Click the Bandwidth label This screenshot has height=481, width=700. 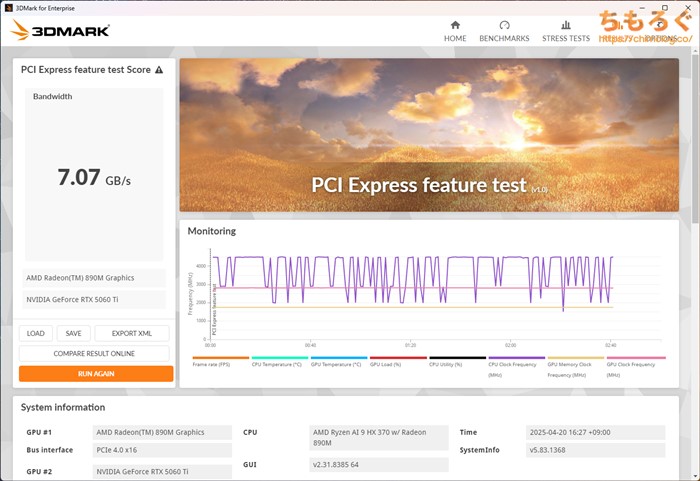(53, 96)
